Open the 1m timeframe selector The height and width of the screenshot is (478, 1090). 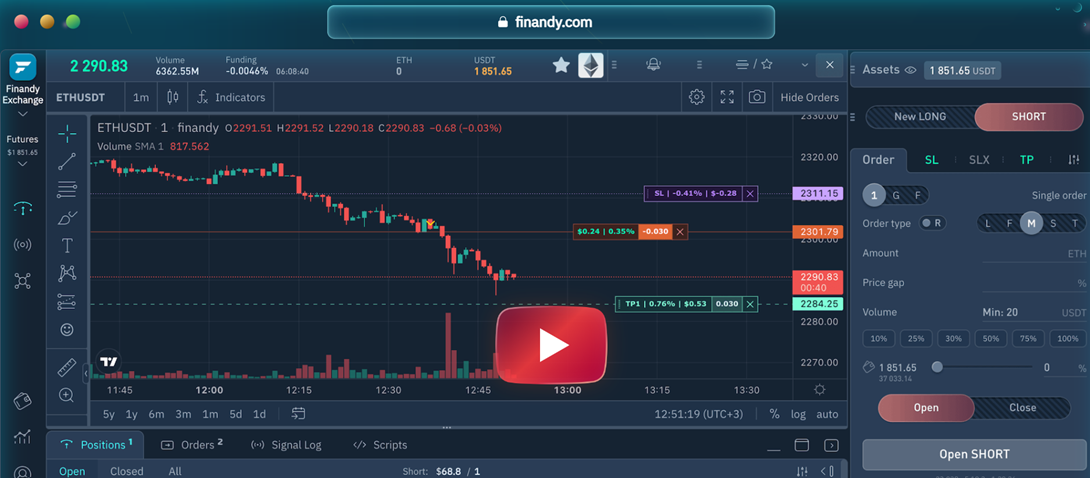coord(141,97)
